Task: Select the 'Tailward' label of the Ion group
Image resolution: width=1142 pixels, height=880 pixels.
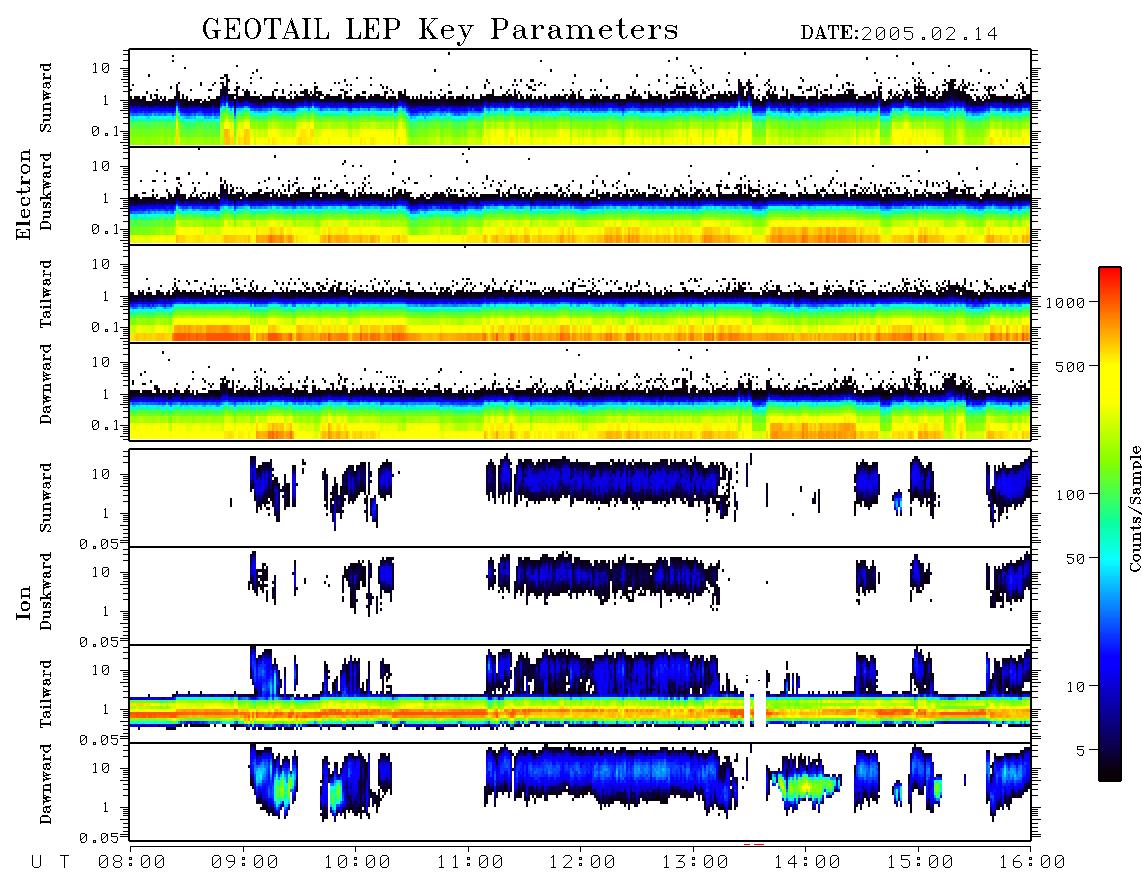Action: click(46, 694)
